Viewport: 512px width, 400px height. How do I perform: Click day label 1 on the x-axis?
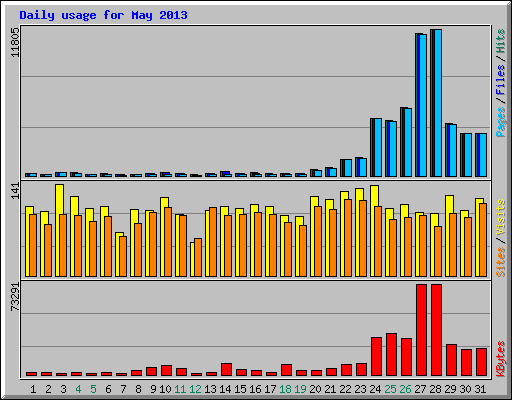pyautogui.click(x=33, y=389)
